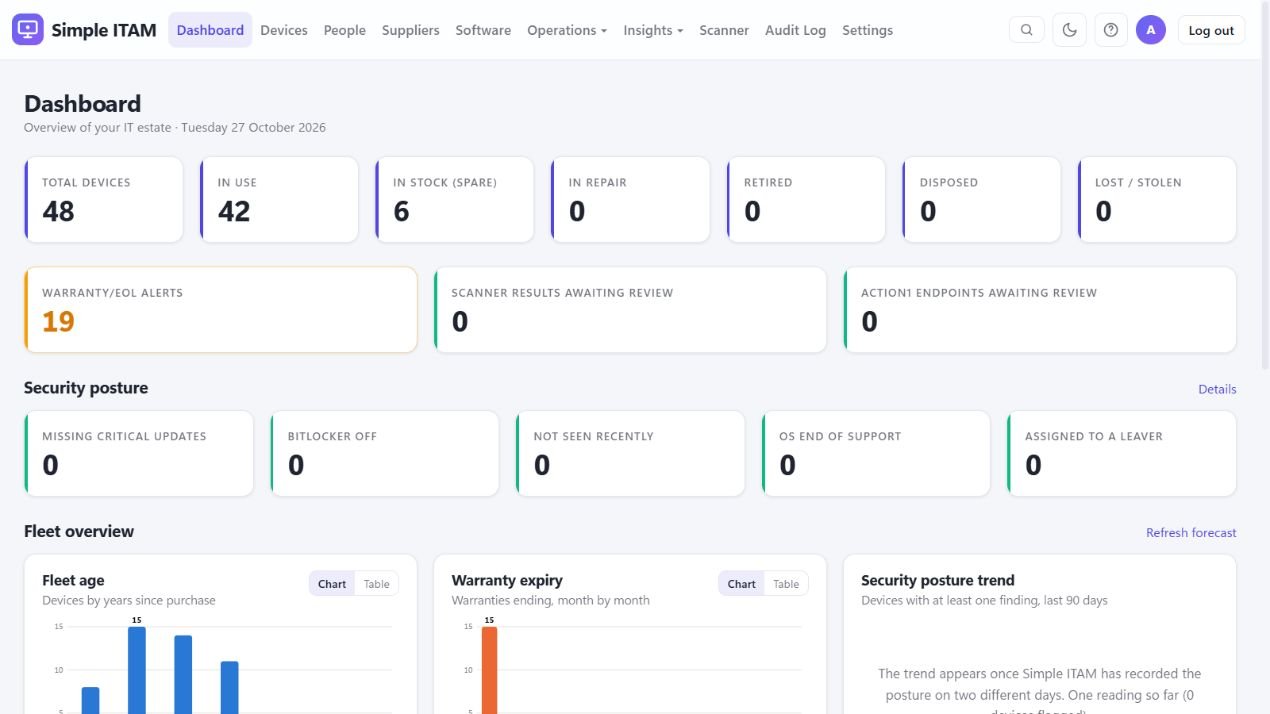Open the Scanner page

coord(724,30)
